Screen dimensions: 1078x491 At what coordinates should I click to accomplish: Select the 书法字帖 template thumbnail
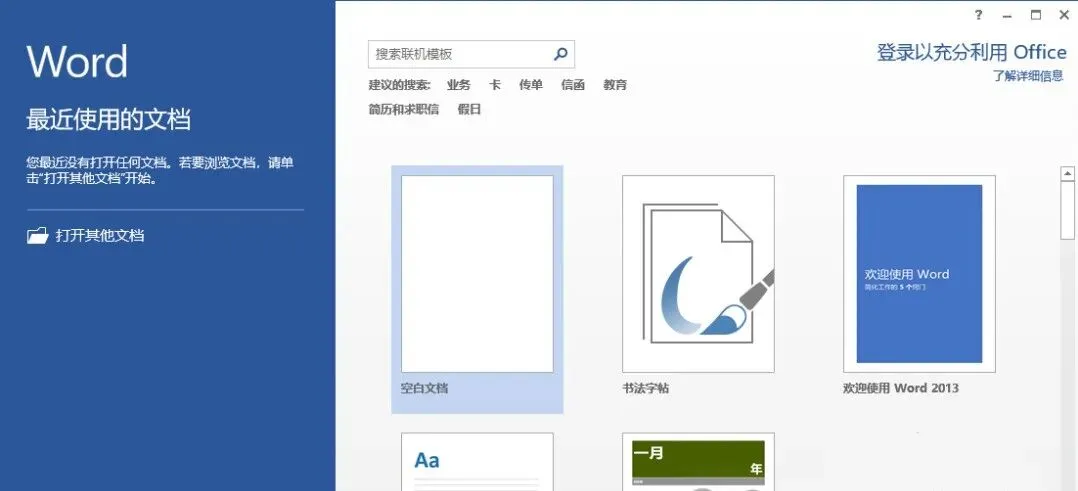coord(698,274)
